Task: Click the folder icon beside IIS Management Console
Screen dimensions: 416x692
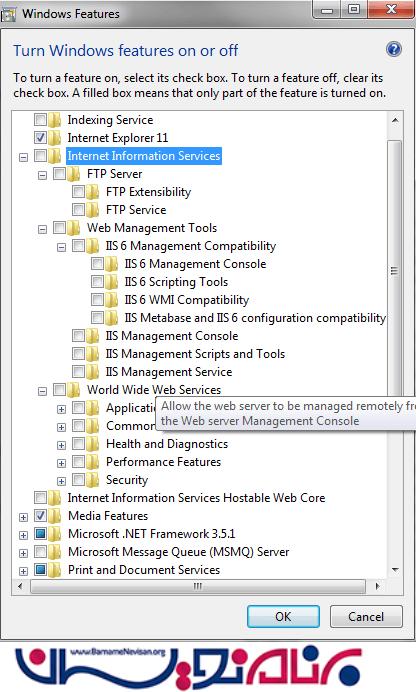Action: coord(93,336)
